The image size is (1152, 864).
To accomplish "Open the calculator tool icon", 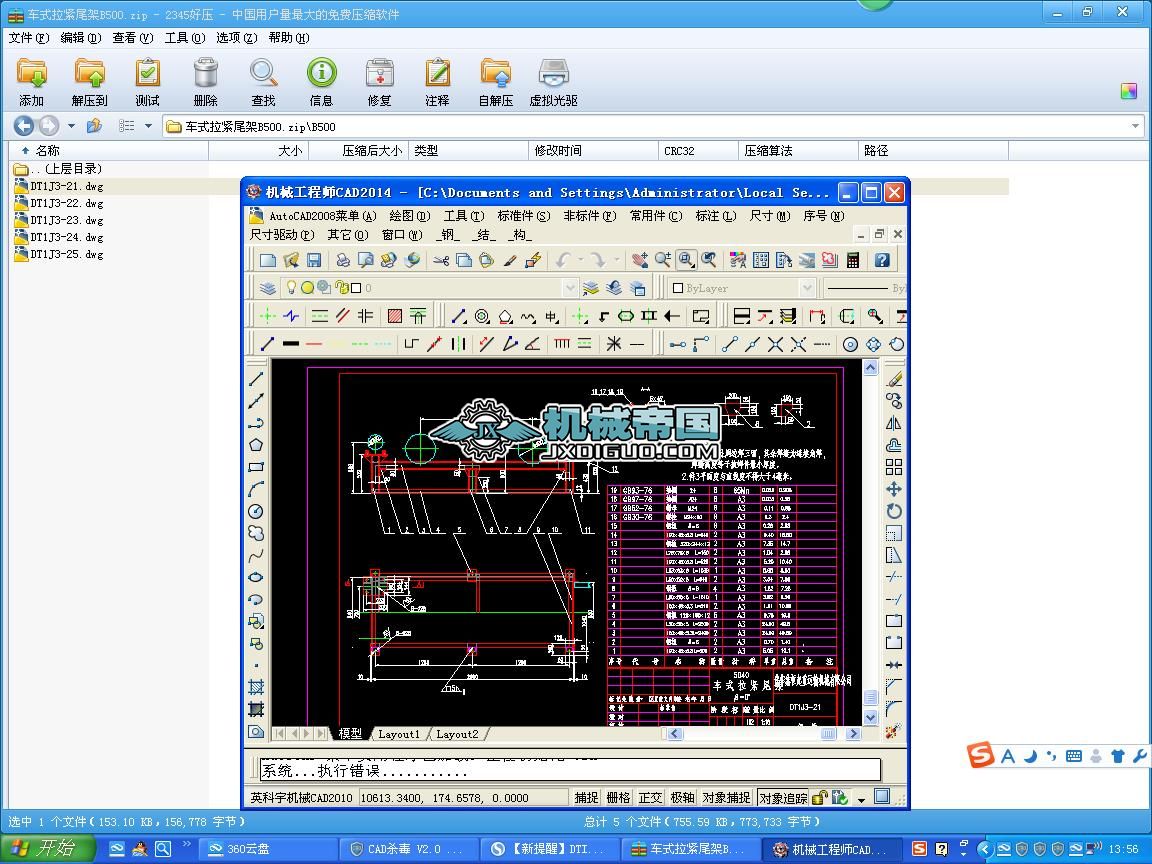I will click(x=853, y=260).
